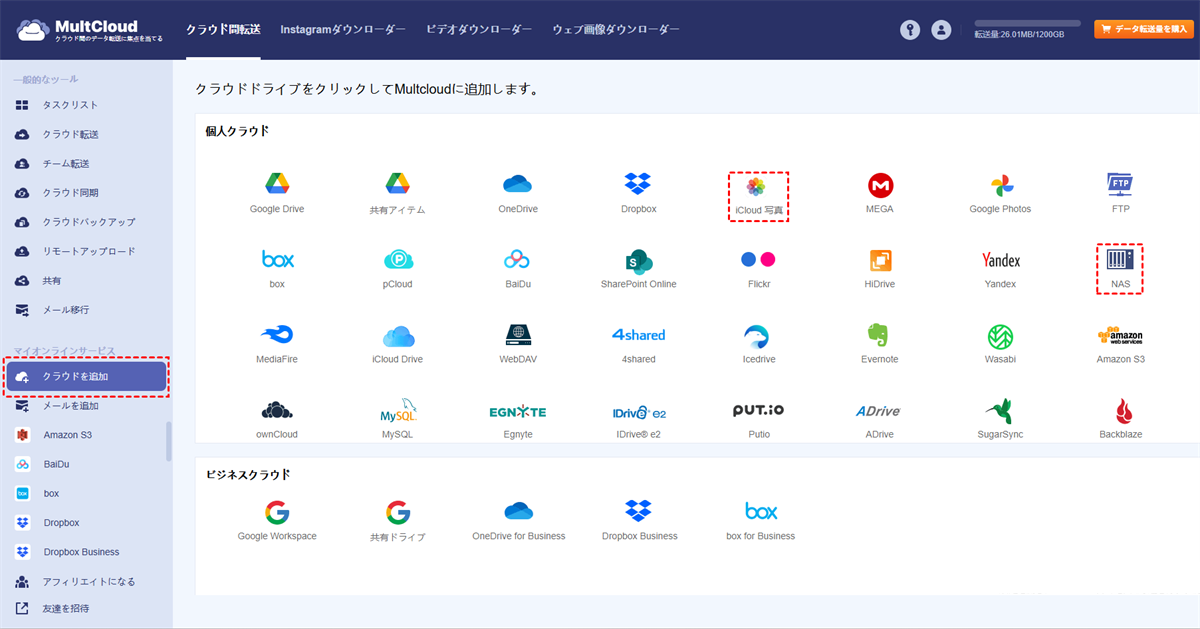The image size is (1200, 629).
Task: Open タスクリスト in the sidebar
Action: (70, 105)
